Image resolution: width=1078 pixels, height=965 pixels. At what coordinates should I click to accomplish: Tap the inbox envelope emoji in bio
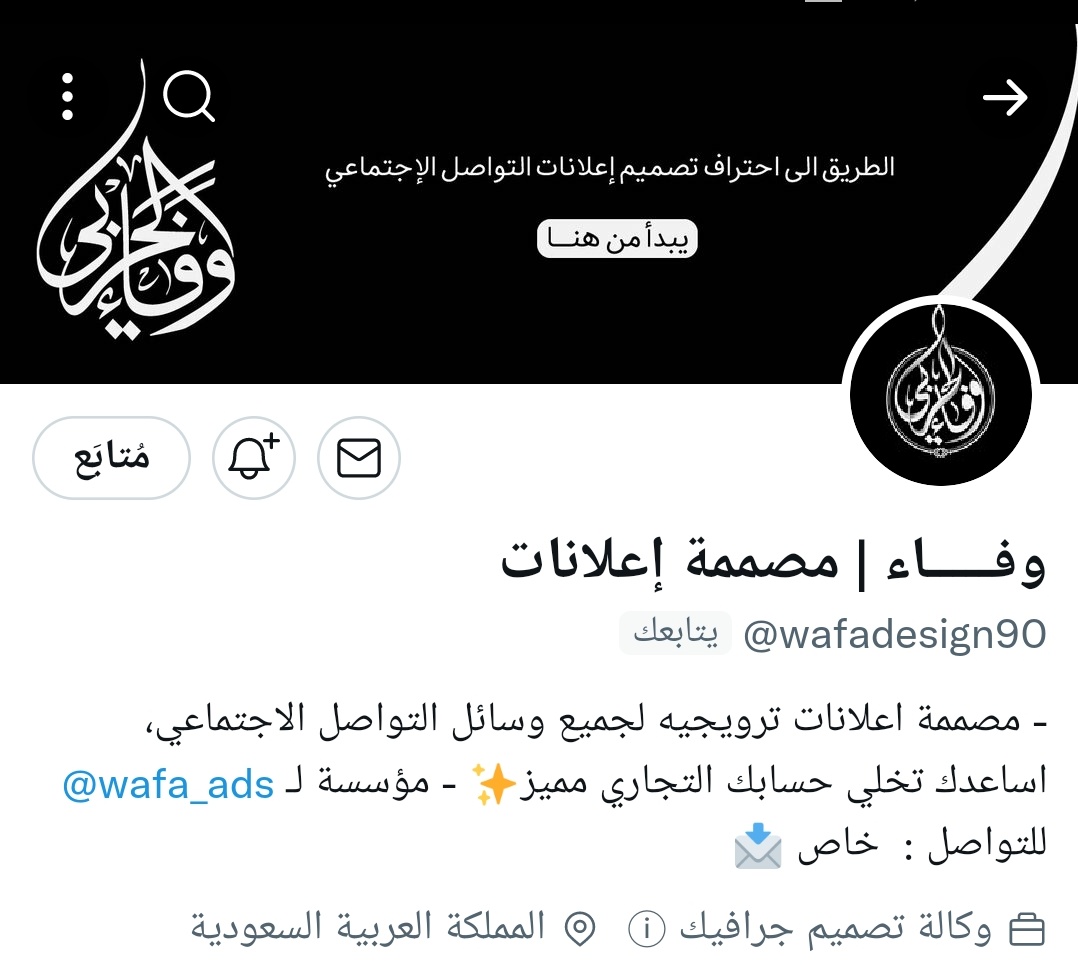758,845
